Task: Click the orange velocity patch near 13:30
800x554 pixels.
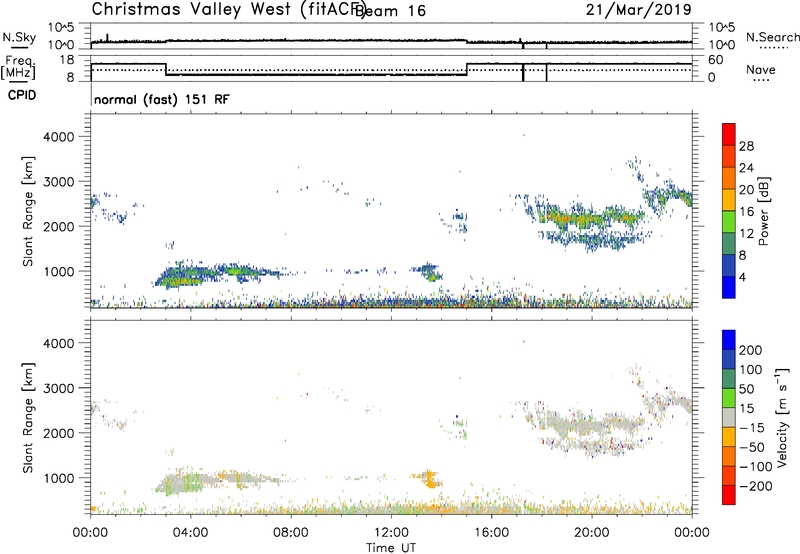Action: (429, 479)
